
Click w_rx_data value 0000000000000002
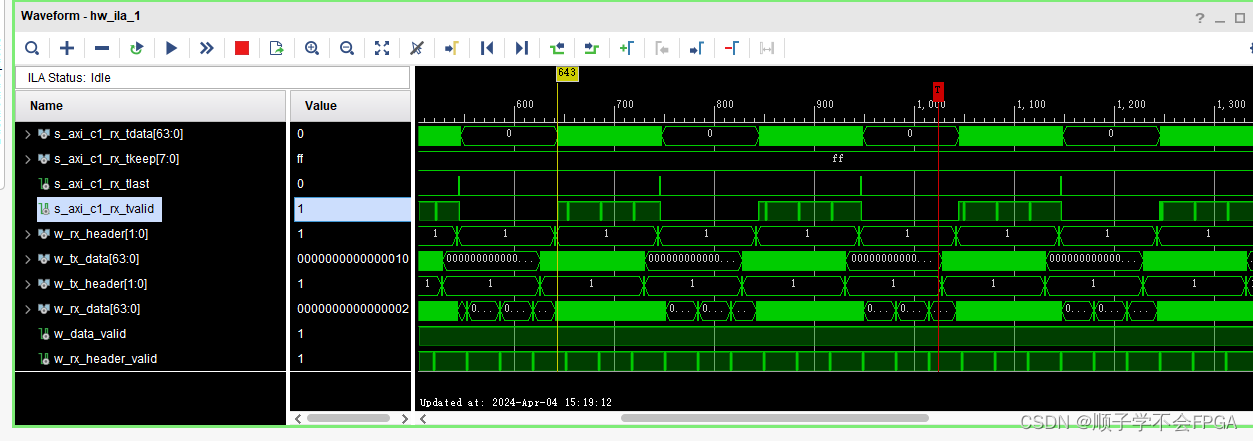tap(353, 308)
